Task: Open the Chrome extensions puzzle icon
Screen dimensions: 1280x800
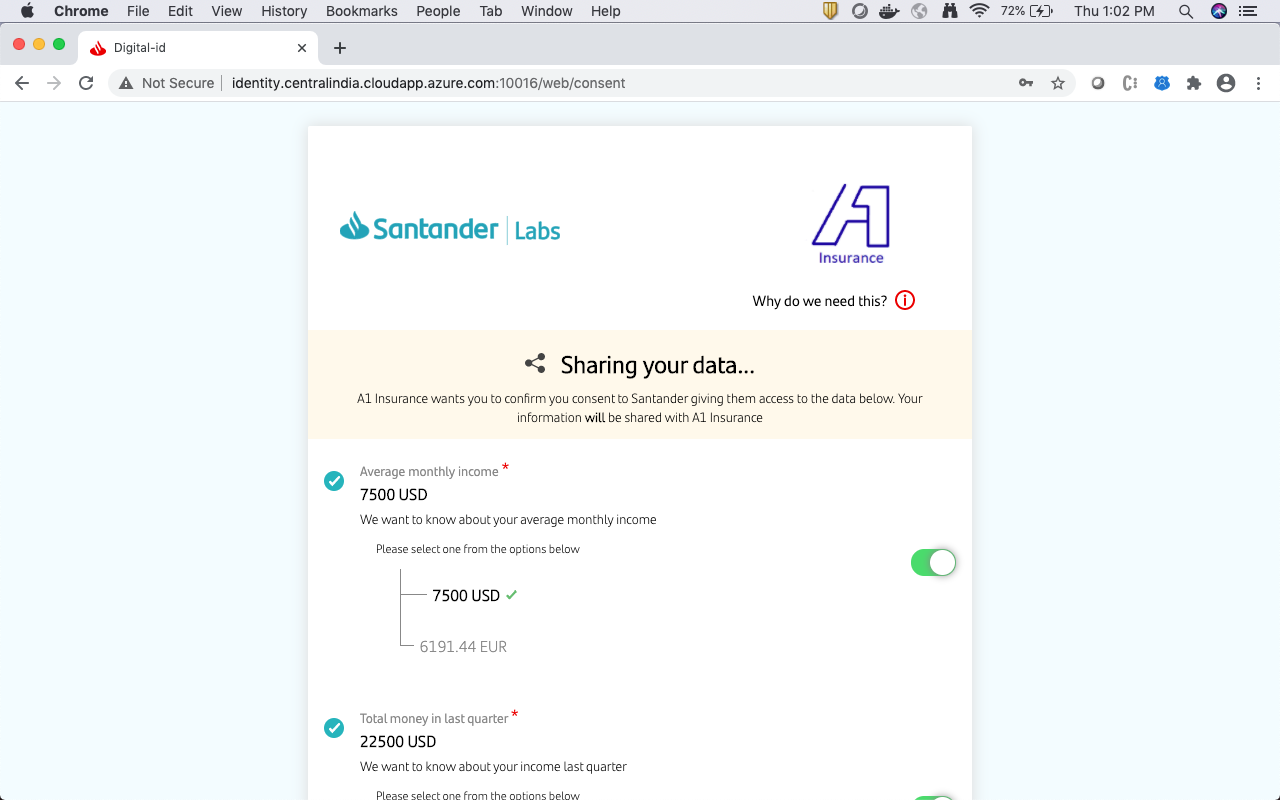Action: coord(1194,83)
